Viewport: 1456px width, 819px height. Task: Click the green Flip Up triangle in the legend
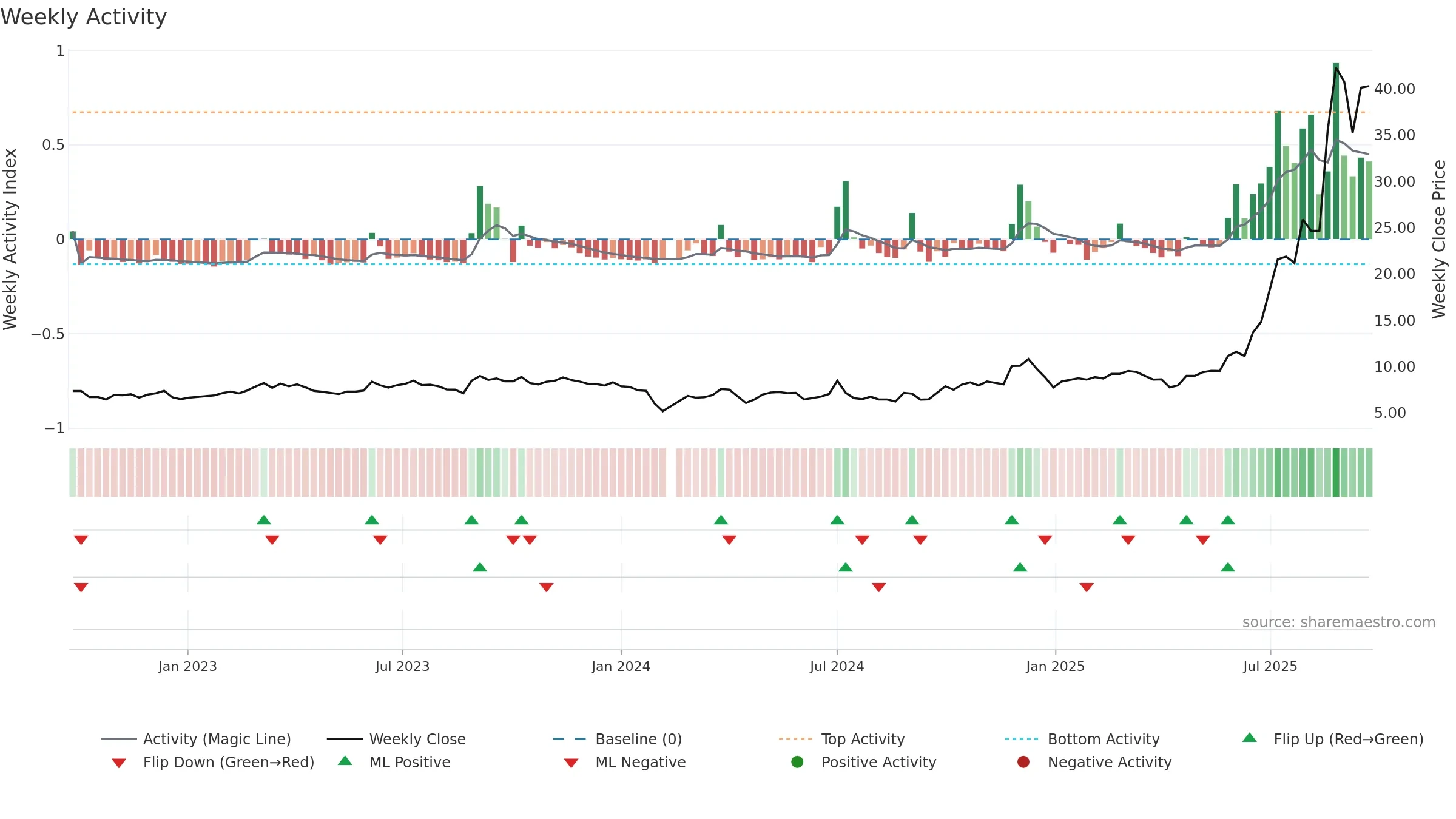(1250, 738)
